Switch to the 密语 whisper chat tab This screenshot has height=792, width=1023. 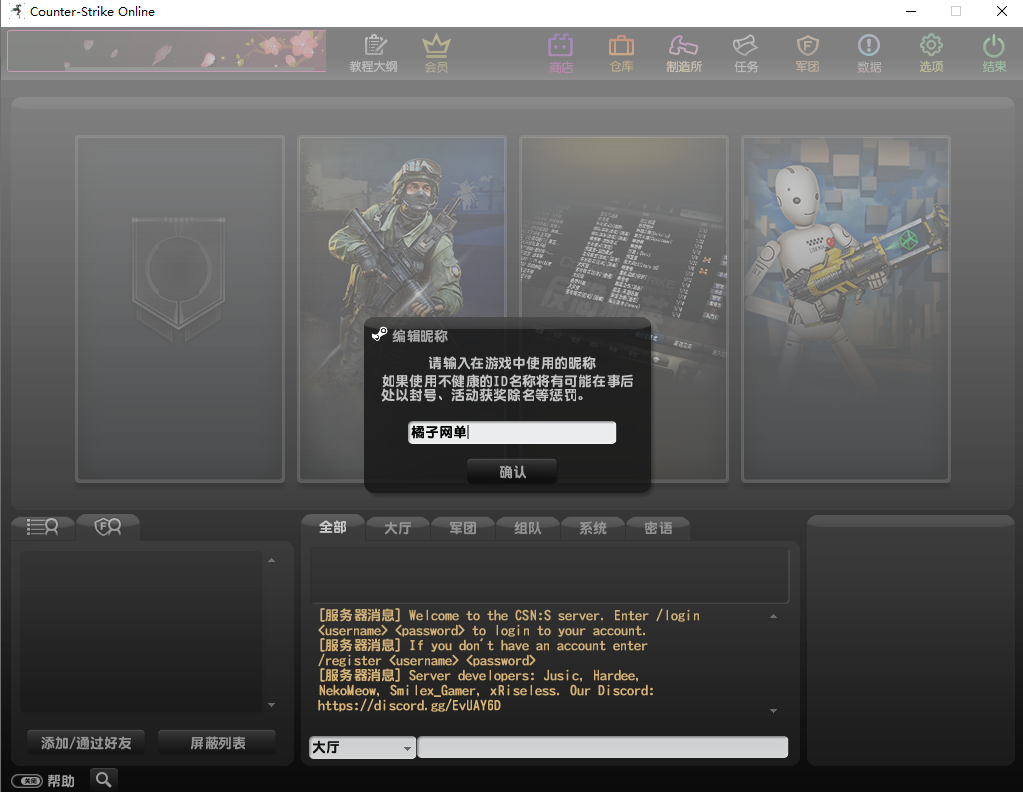[658, 528]
